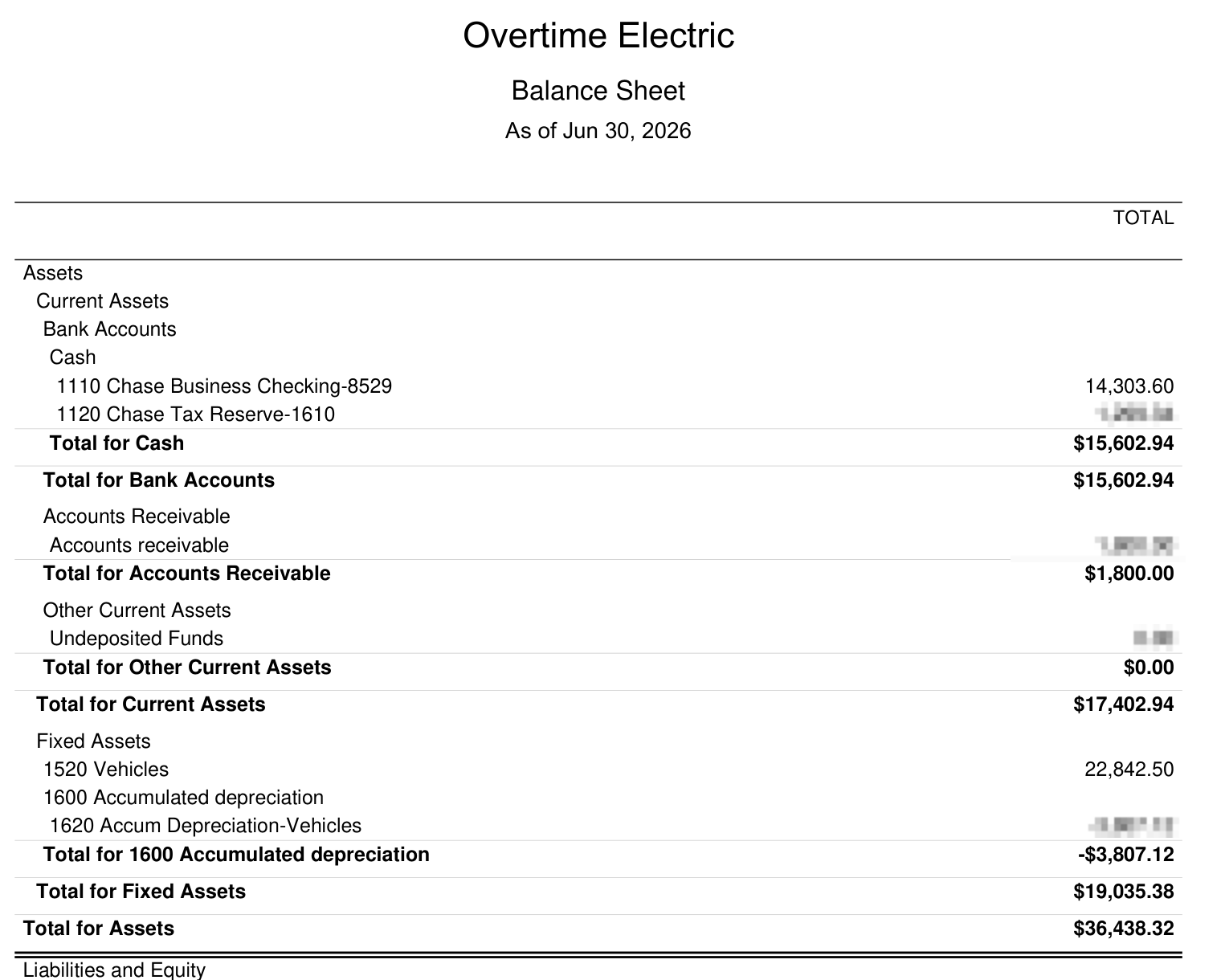This screenshot has height=980, width=1221.
Task: Click the $1,800.00 receivable total
Action: pyautogui.click(x=1129, y=574)
